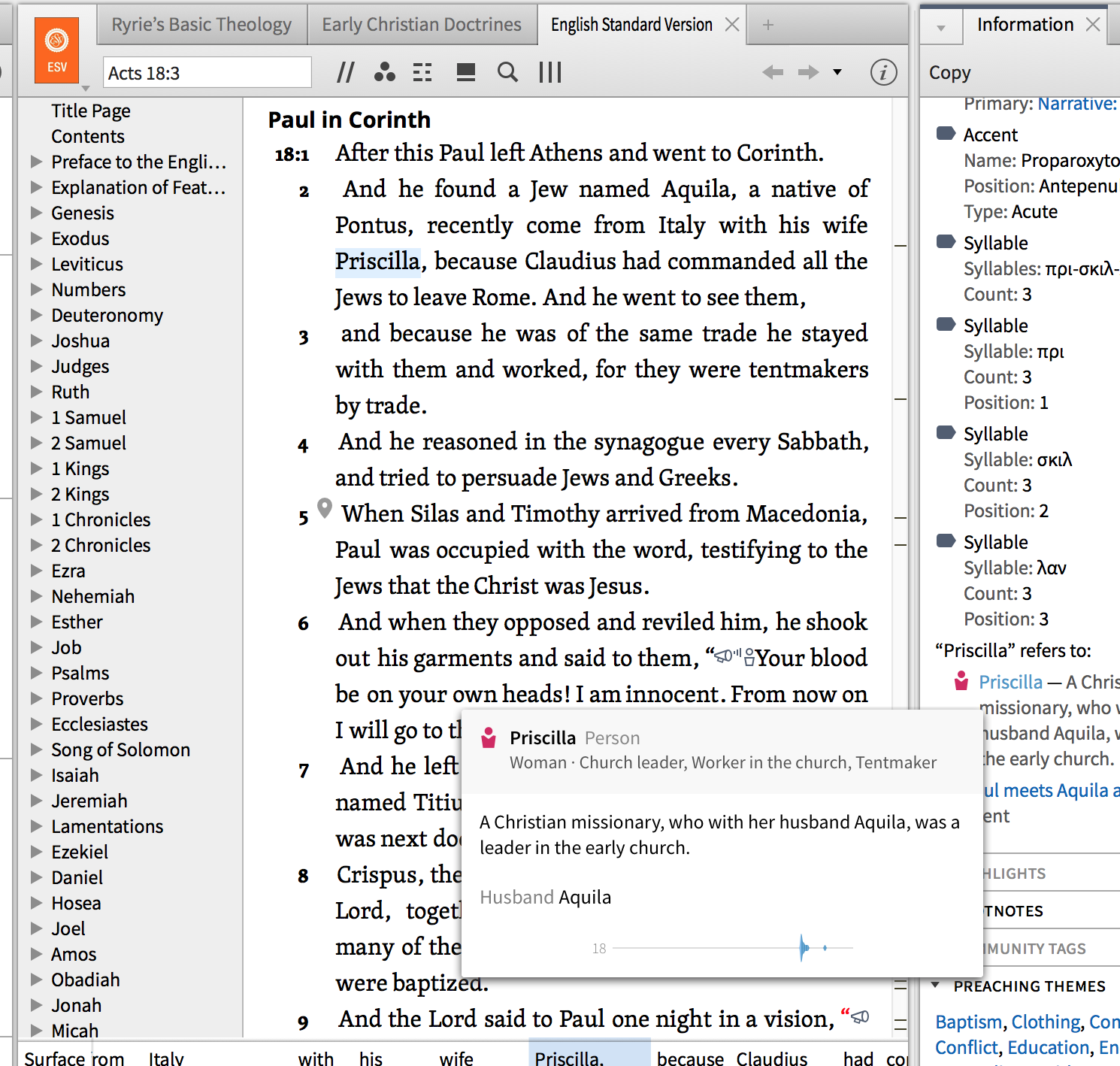1120x1066 pixels.
Task: Click tag icon above 'Syllable: λαν'
Action: pos(946,541)
